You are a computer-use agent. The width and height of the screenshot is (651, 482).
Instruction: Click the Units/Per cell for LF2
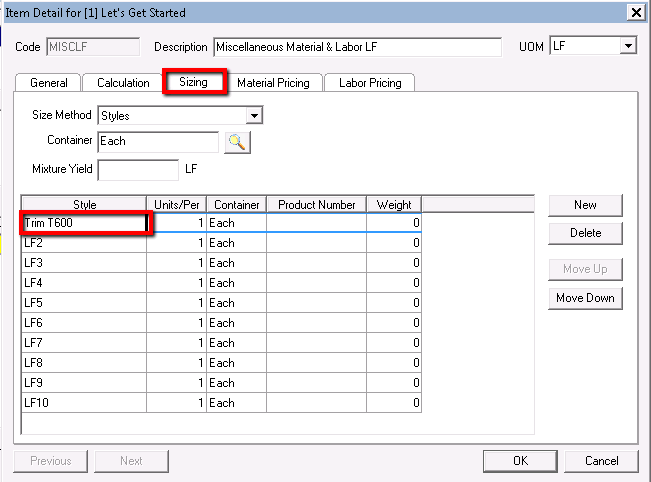click(176, 243)
